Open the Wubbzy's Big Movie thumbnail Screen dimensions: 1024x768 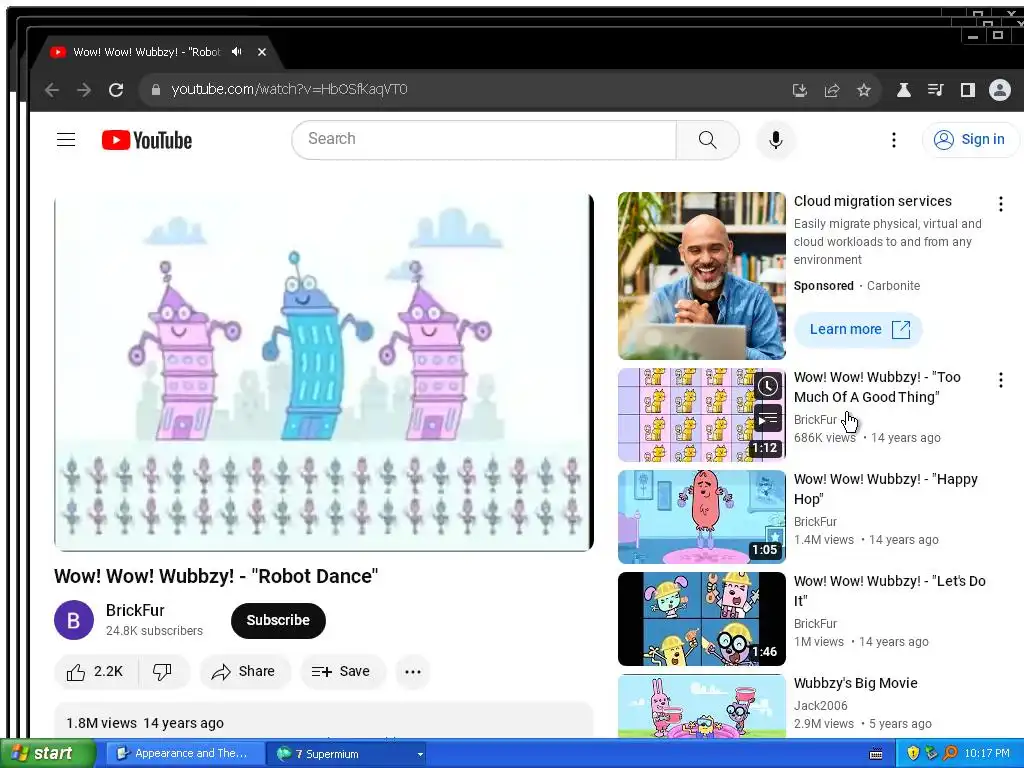point(701,706)
